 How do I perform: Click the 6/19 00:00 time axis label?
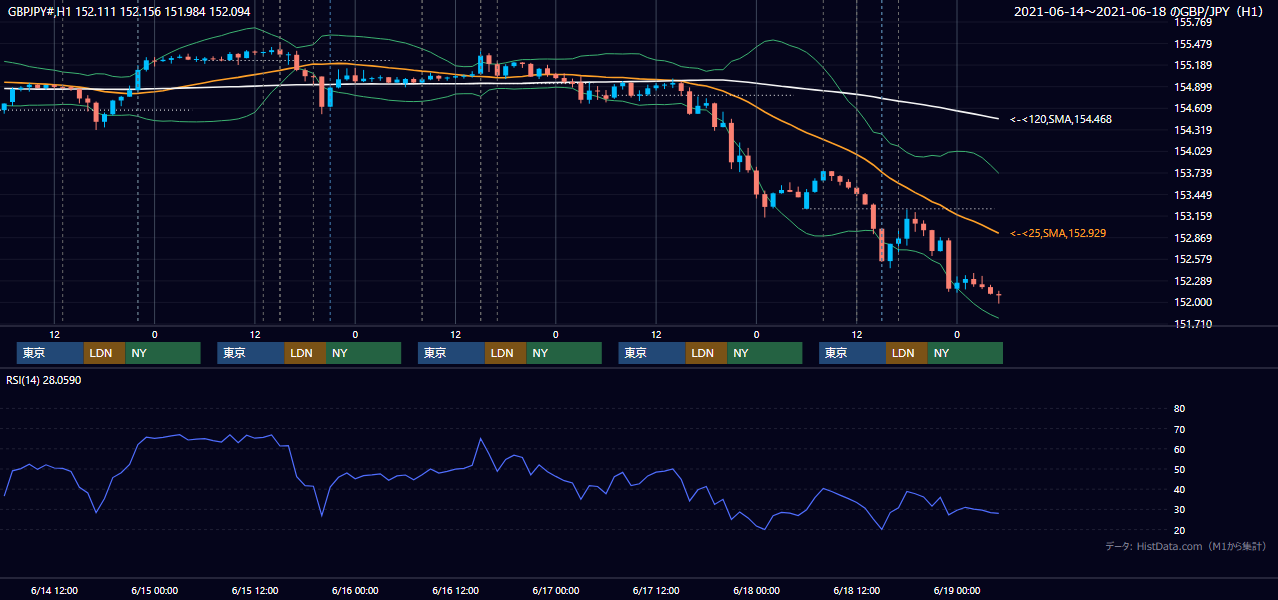[957, 590]
